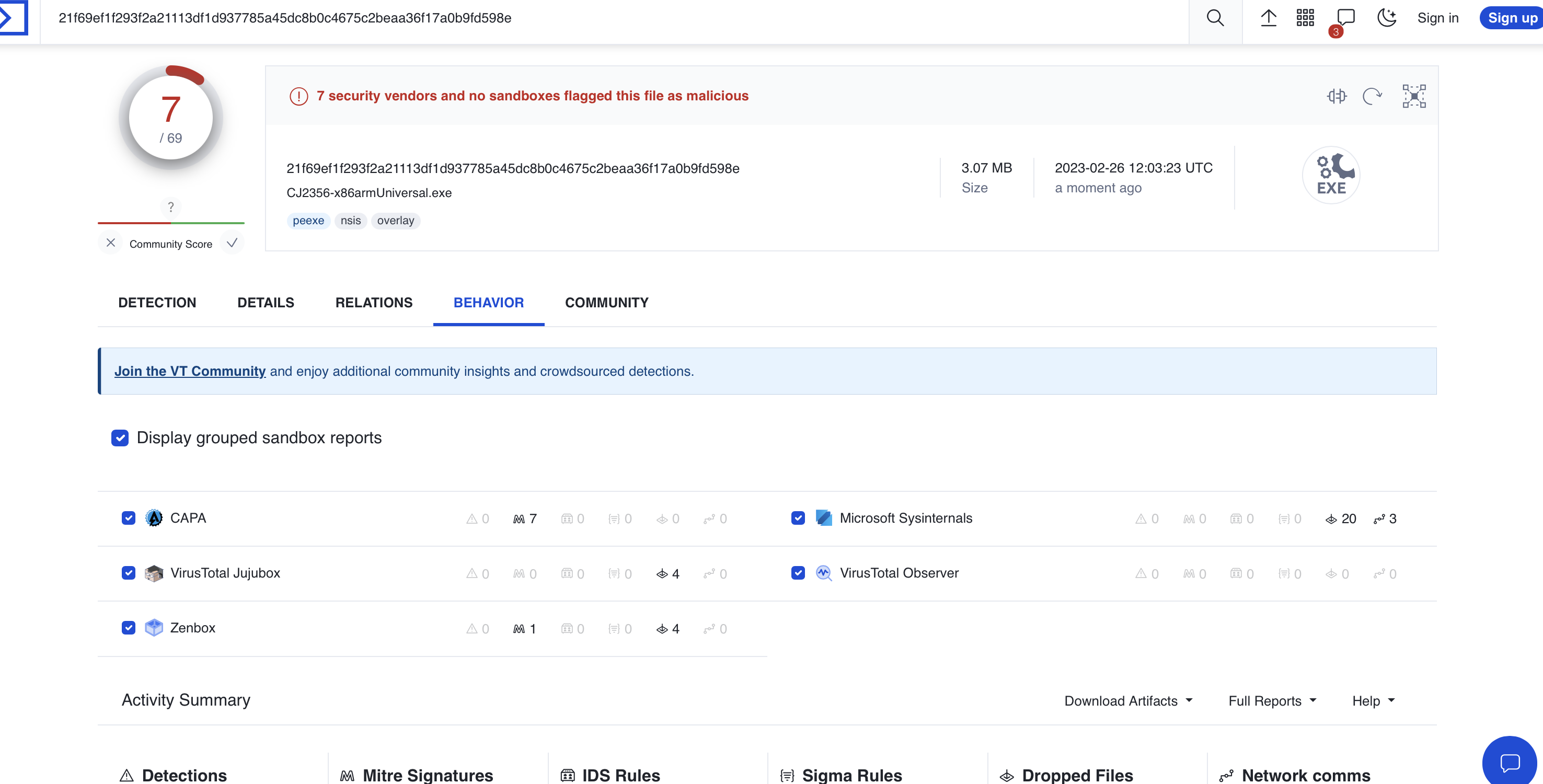1543x784 pixels.
Task: Click the VirusTotal Jujubox logo
Action: click(154, 573)
